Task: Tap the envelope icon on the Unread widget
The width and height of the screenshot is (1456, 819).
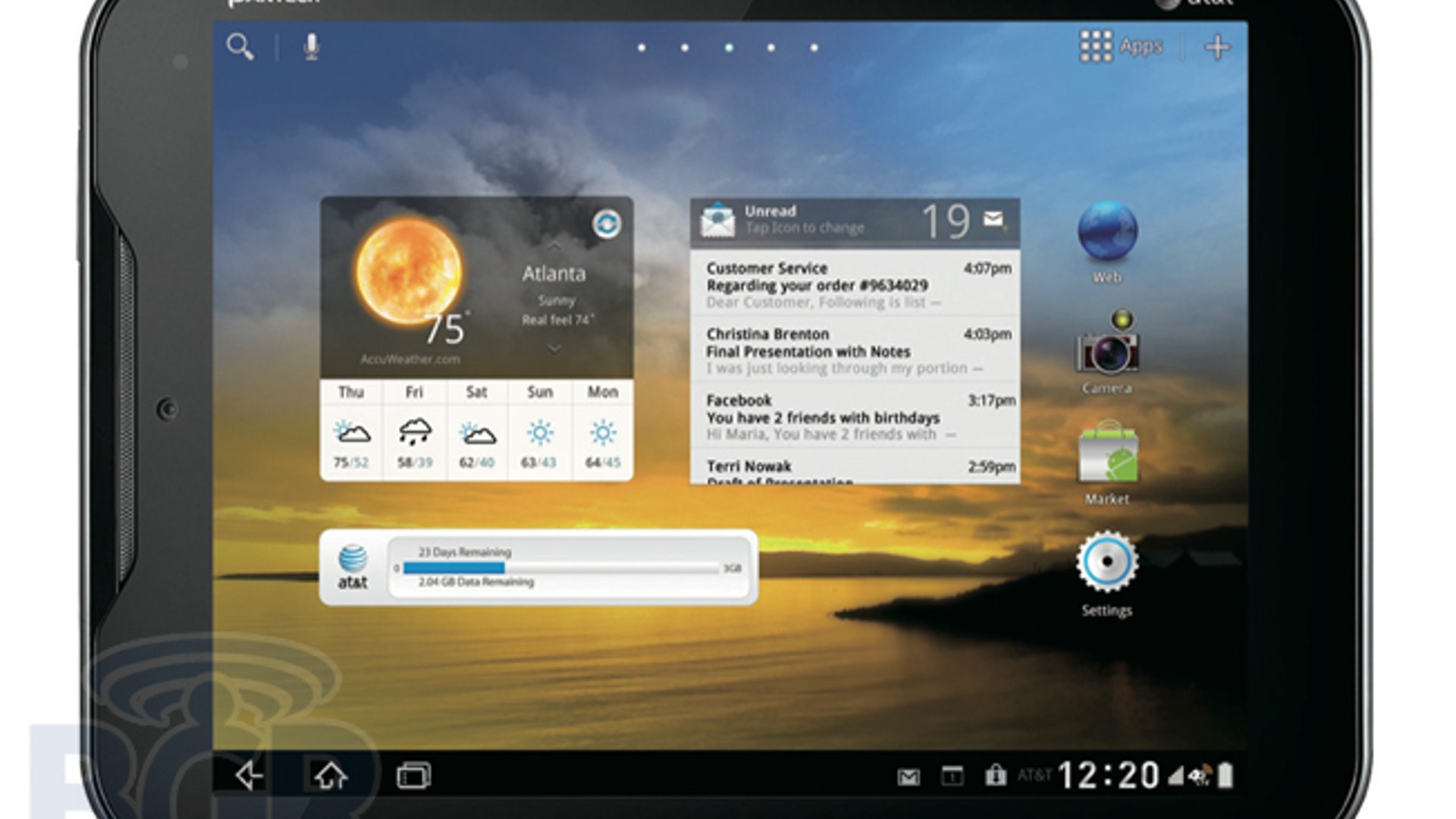Action: (x=992, y=219)
